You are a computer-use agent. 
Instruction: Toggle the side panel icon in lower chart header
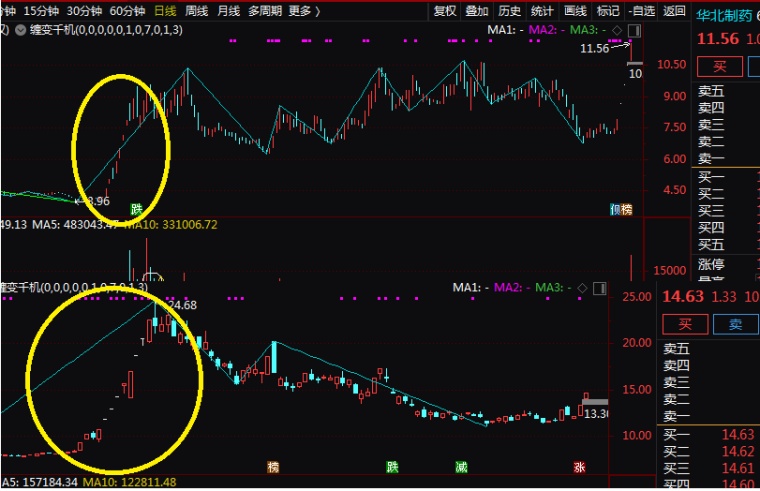click(600, 288)
